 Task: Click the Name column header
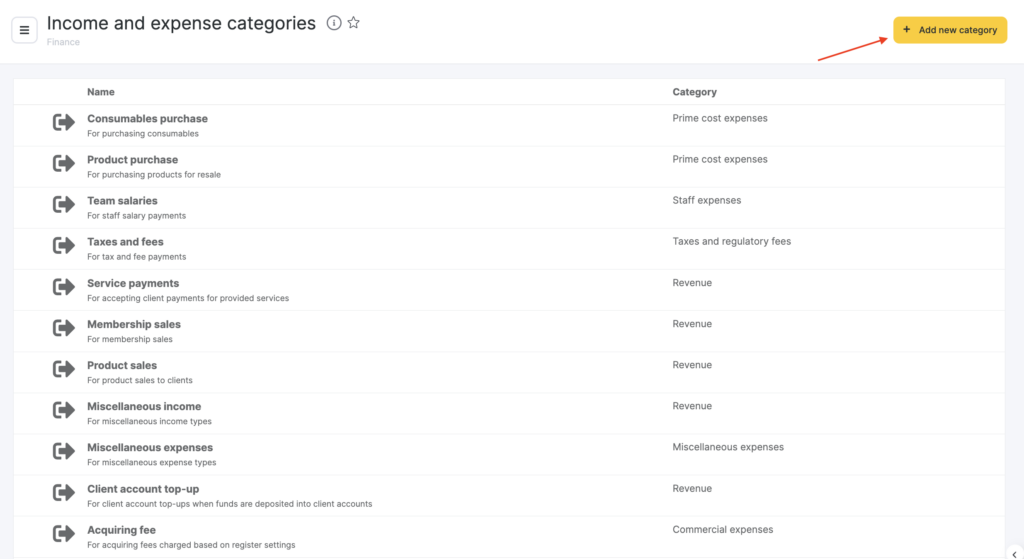tap(101, 92)
